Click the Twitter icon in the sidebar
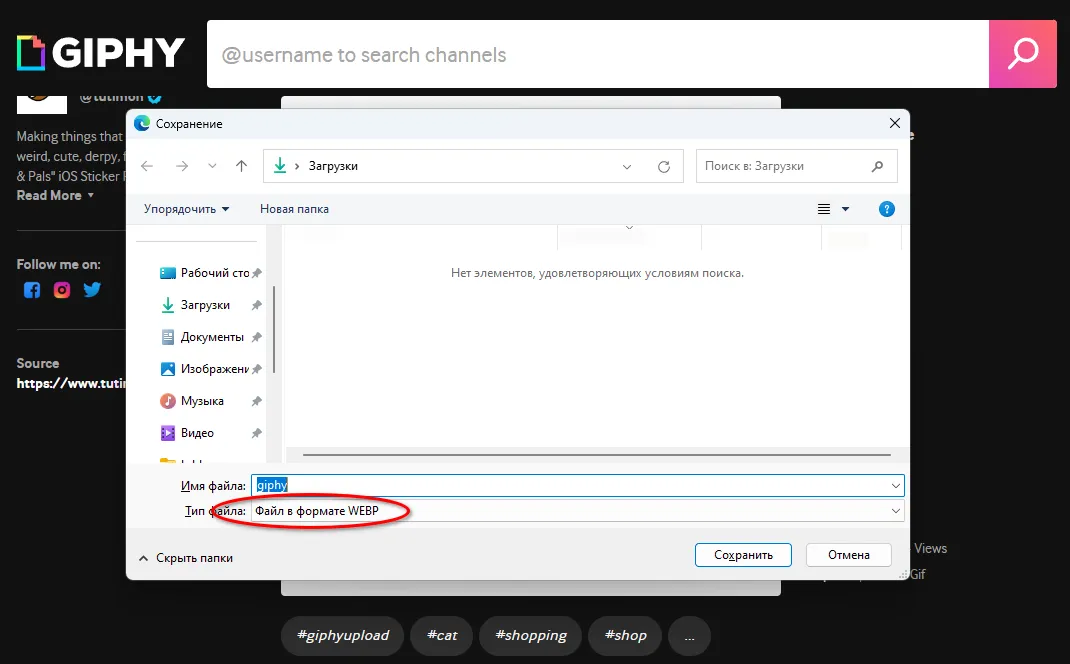 [x=92, y=290]
